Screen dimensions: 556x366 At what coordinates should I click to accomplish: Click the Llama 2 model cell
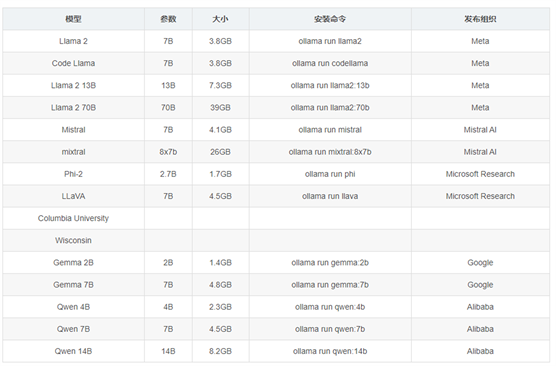tap(73, 41)
